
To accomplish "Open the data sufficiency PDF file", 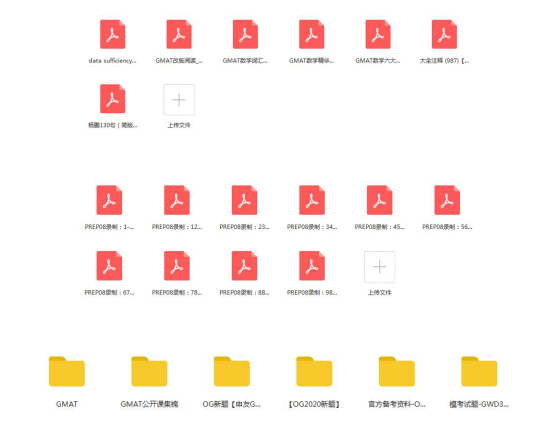I will coord(113,34).
